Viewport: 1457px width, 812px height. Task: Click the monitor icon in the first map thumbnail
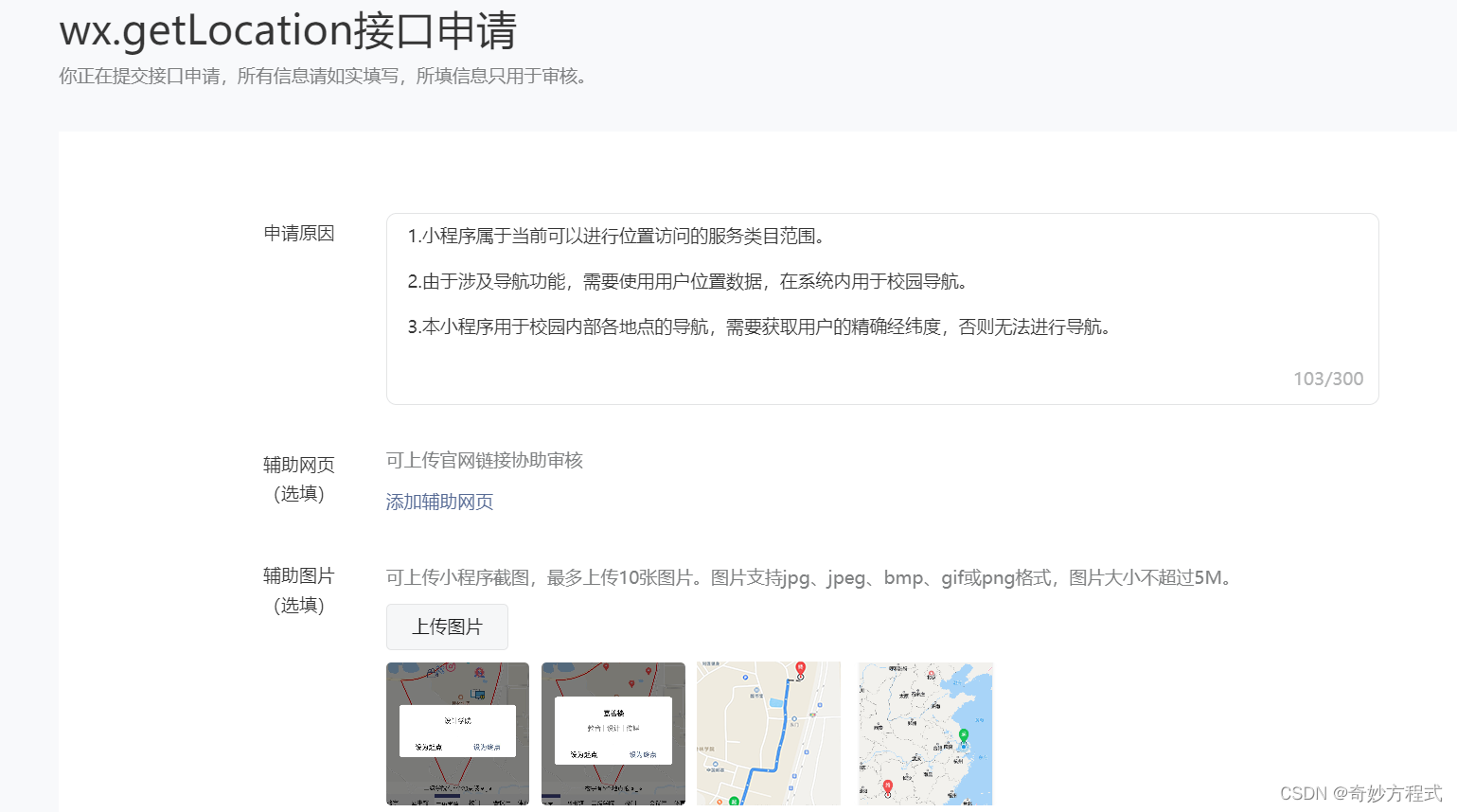[x=478, y=694]
